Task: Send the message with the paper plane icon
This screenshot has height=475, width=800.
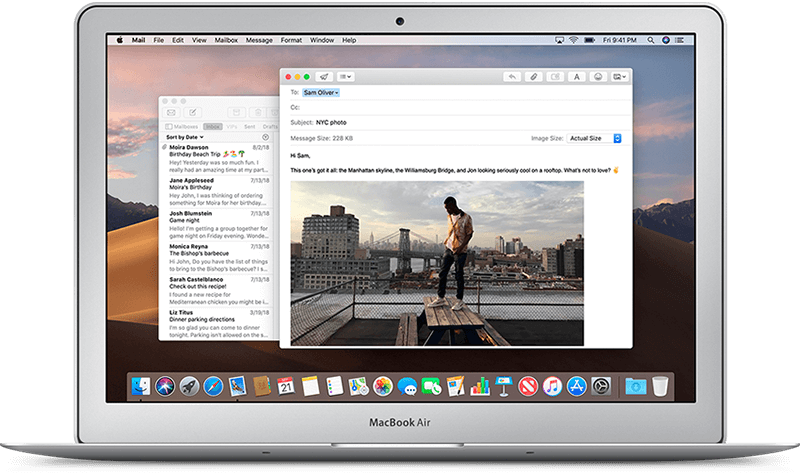Action: point(326,76)
